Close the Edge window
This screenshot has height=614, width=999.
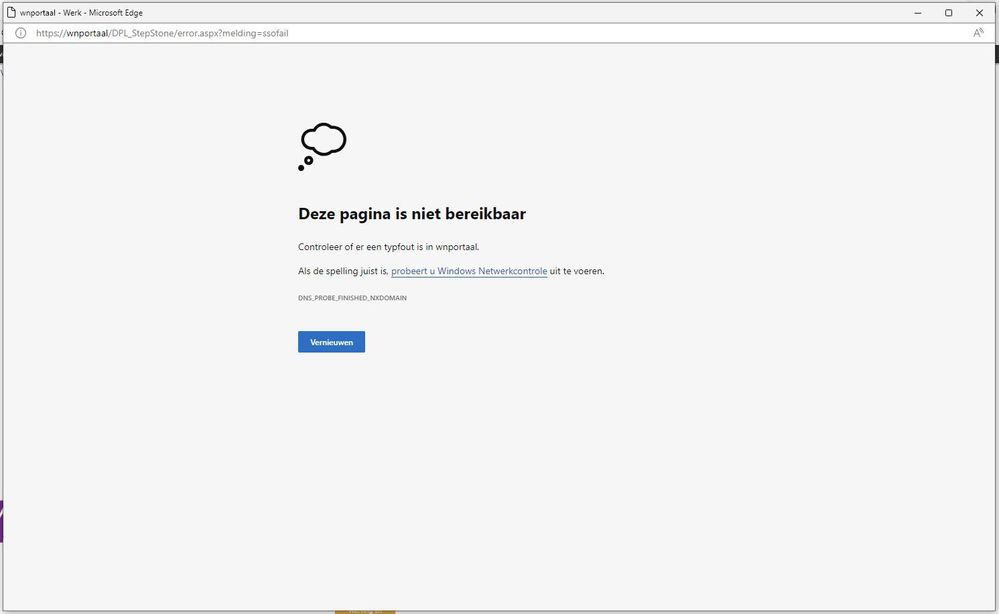point(979,13)
